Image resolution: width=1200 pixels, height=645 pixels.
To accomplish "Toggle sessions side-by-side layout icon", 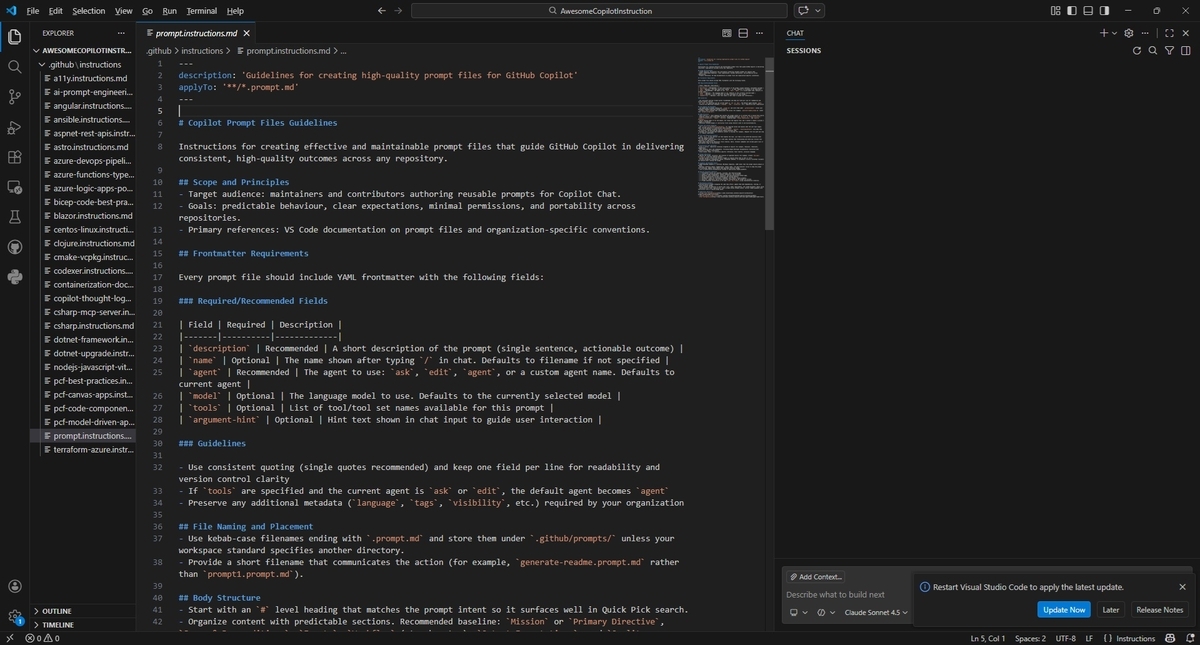I will click(1186, 50).
